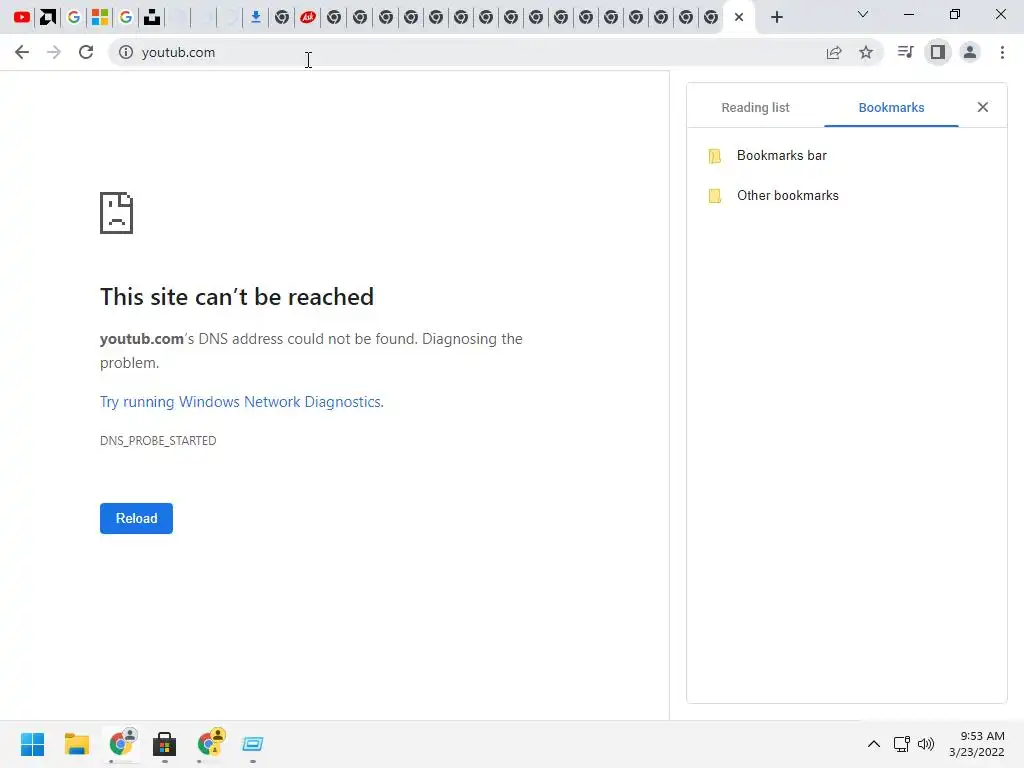Viewport: 1024px width, 768px height.
Task: Expand Other bookmarks folder
Action: click(846, 195)
